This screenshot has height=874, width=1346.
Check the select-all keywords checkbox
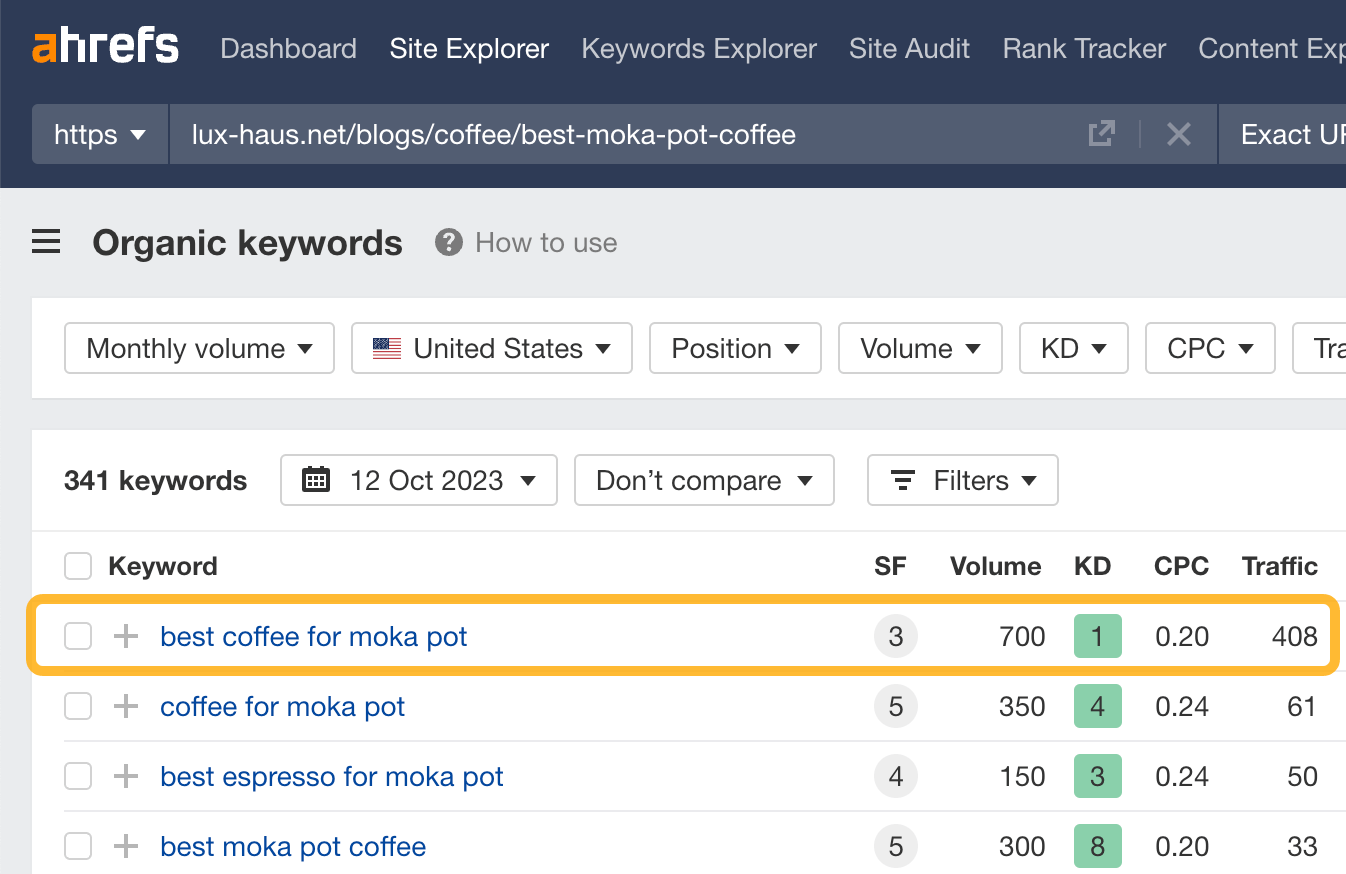(77, 565)
